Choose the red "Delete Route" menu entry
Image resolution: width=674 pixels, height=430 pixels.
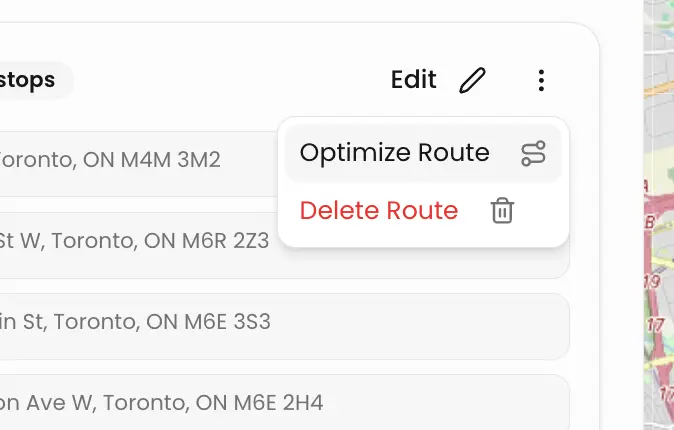coord(379,211)
